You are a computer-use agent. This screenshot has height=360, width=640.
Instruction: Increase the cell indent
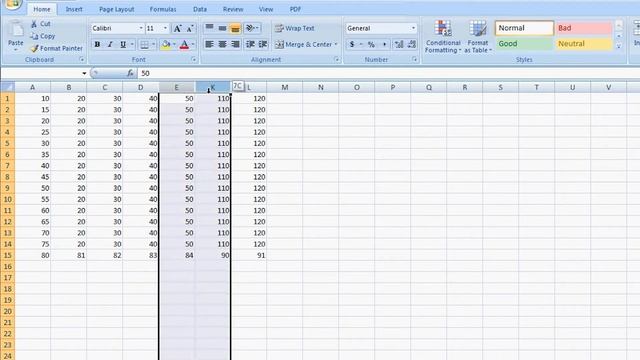coord(263,44)
